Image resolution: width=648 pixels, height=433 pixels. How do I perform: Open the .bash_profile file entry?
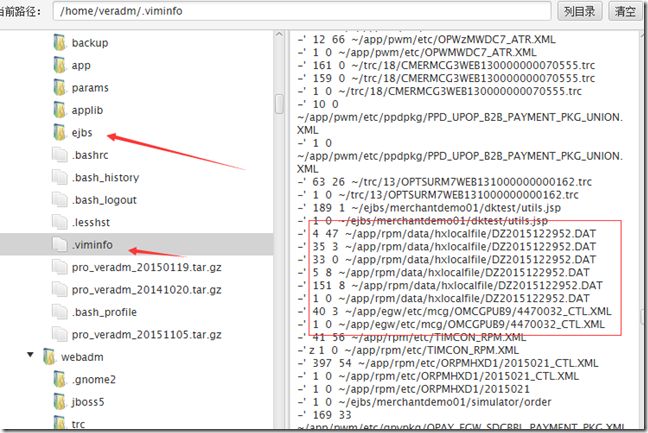point(104,312)
